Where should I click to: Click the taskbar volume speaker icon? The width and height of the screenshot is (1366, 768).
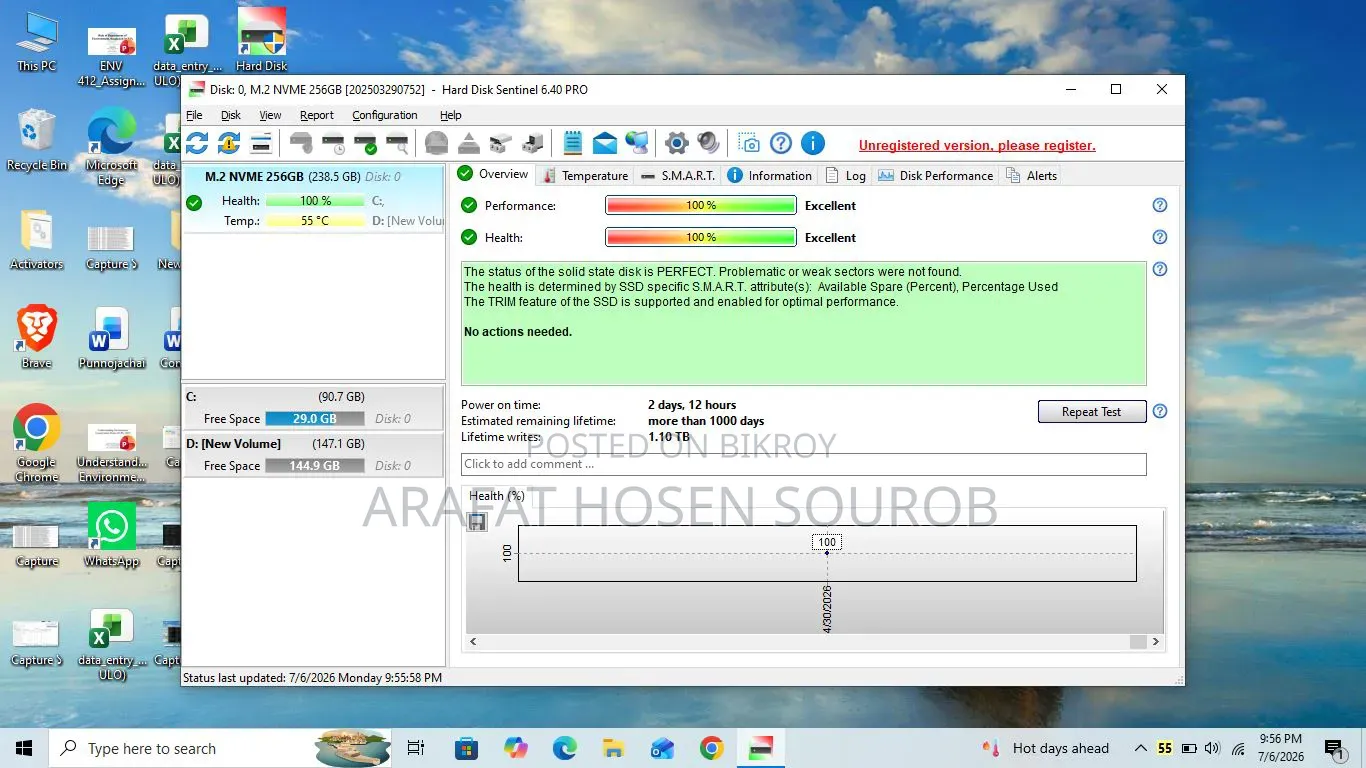click(1212, 748)
